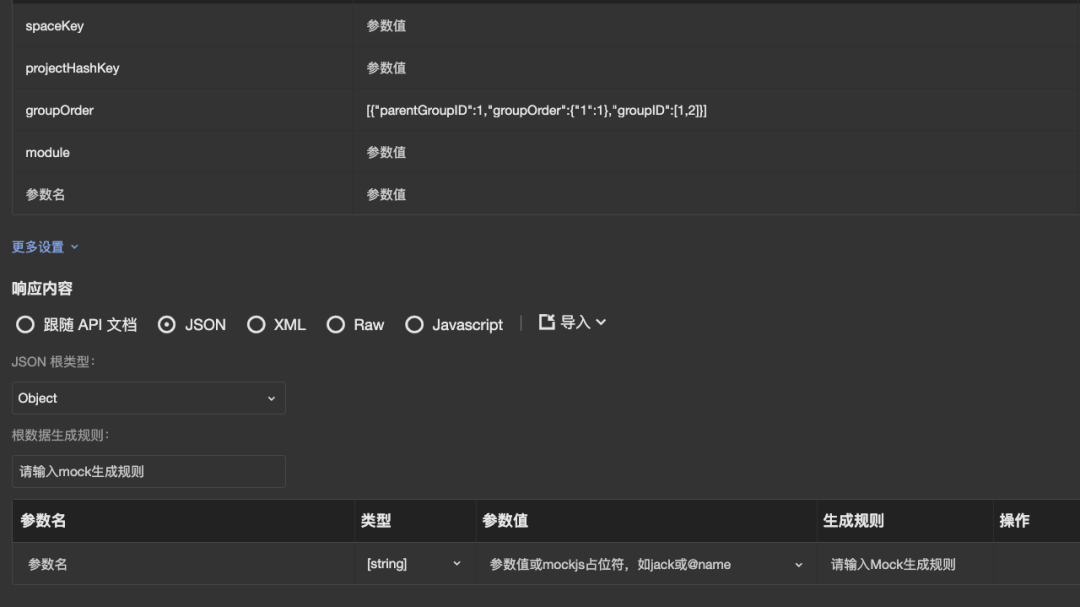Click the JSON 根类型 label
The height and width of the screenshot is (607, 1080).
point(53,362)
